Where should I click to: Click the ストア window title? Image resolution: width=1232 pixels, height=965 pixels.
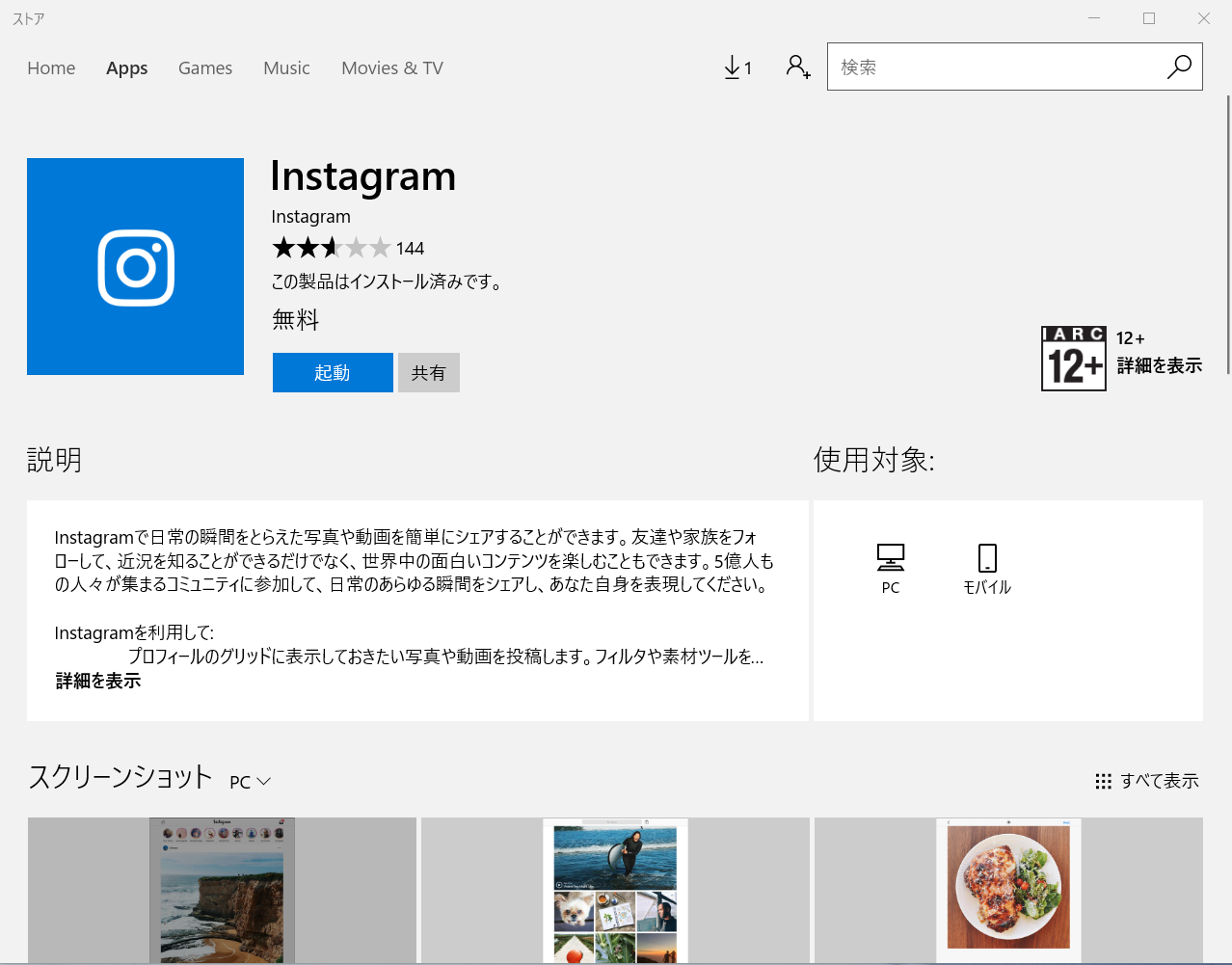pos(28,18)
